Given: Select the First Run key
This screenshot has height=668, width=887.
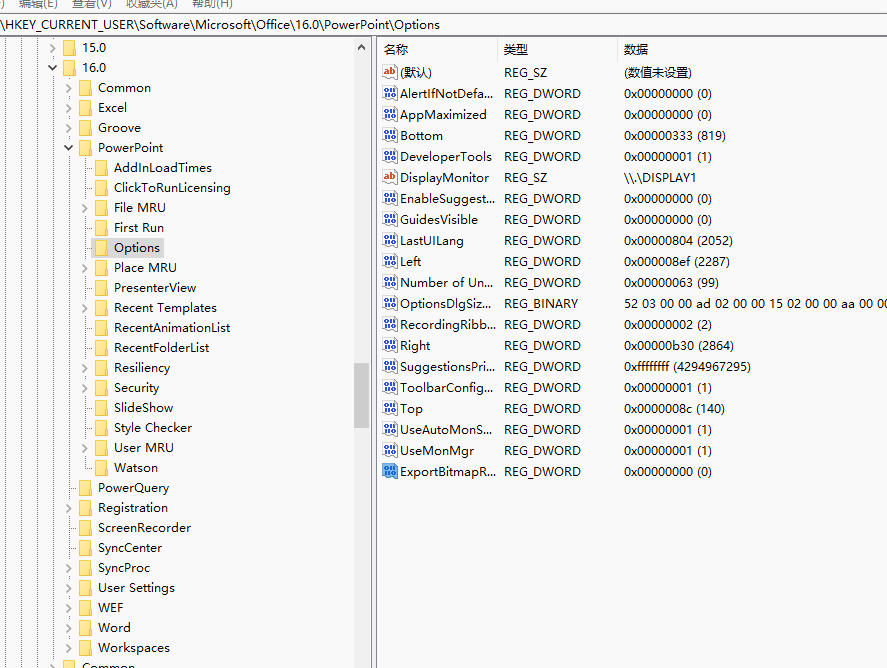Looking at the screenshot, I should click(139, 227).
